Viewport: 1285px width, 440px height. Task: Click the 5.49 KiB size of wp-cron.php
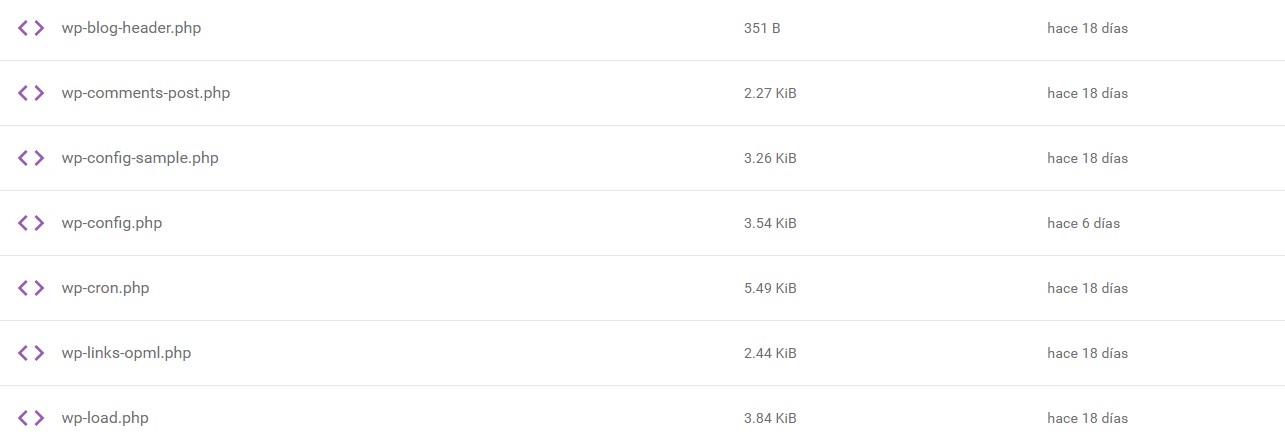tap(770, 288)
